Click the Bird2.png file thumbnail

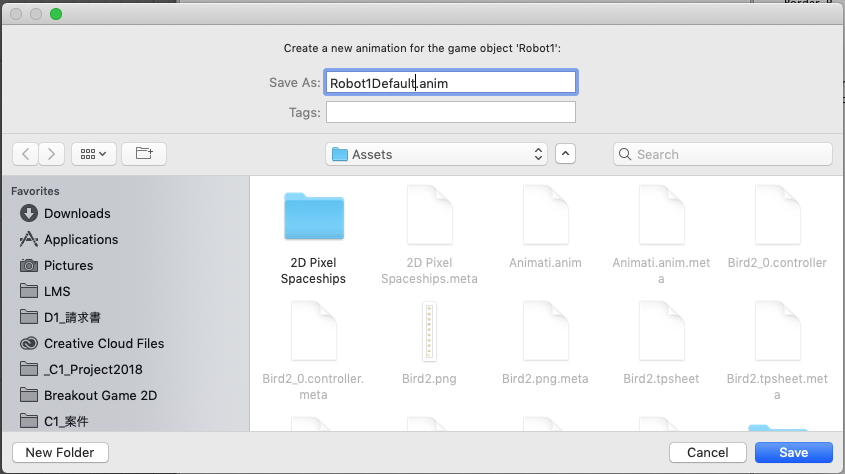tap(429, 333)
